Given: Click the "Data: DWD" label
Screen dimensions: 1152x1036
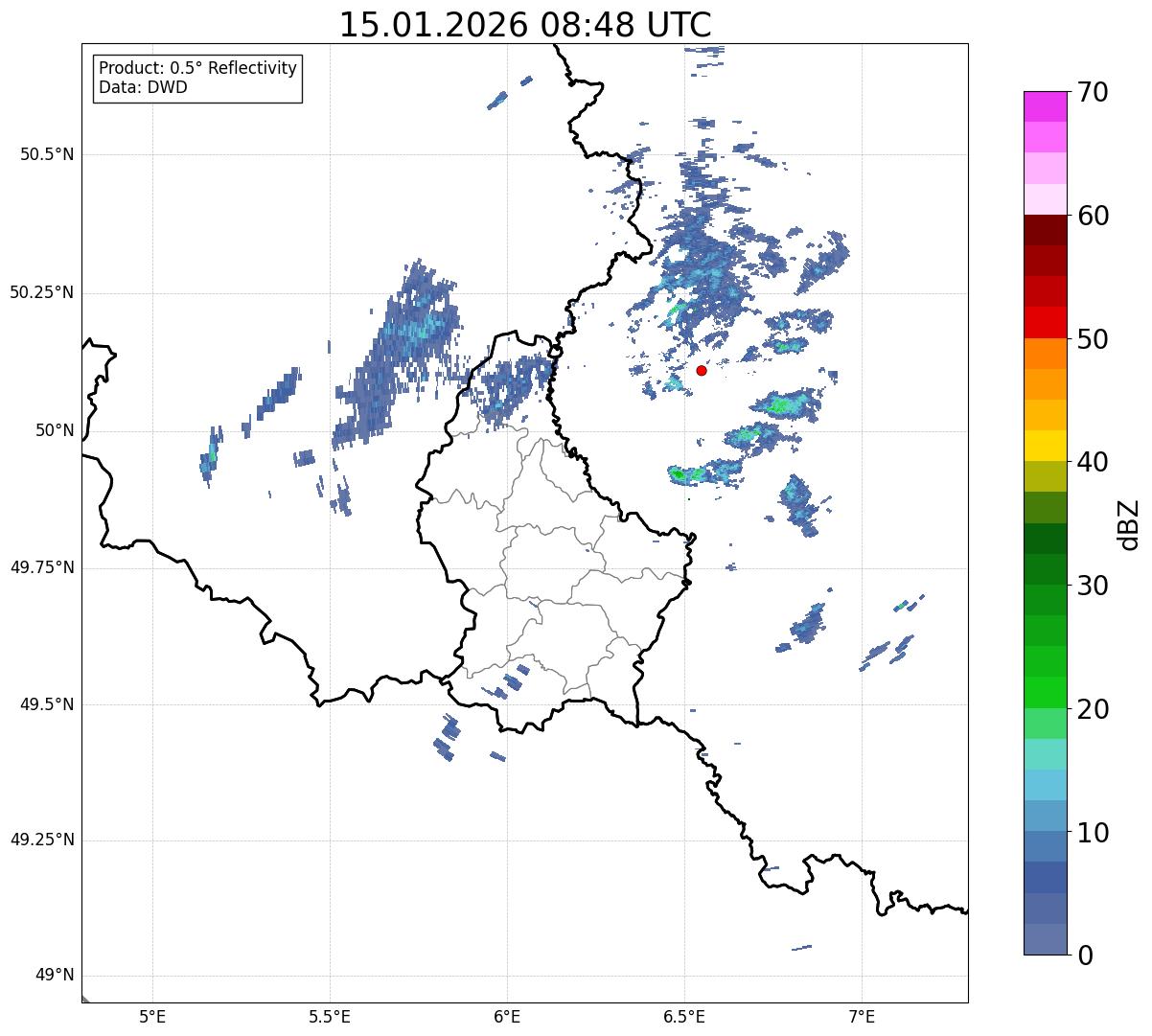Looking at the screenshot, I should [x=143, y=87].
